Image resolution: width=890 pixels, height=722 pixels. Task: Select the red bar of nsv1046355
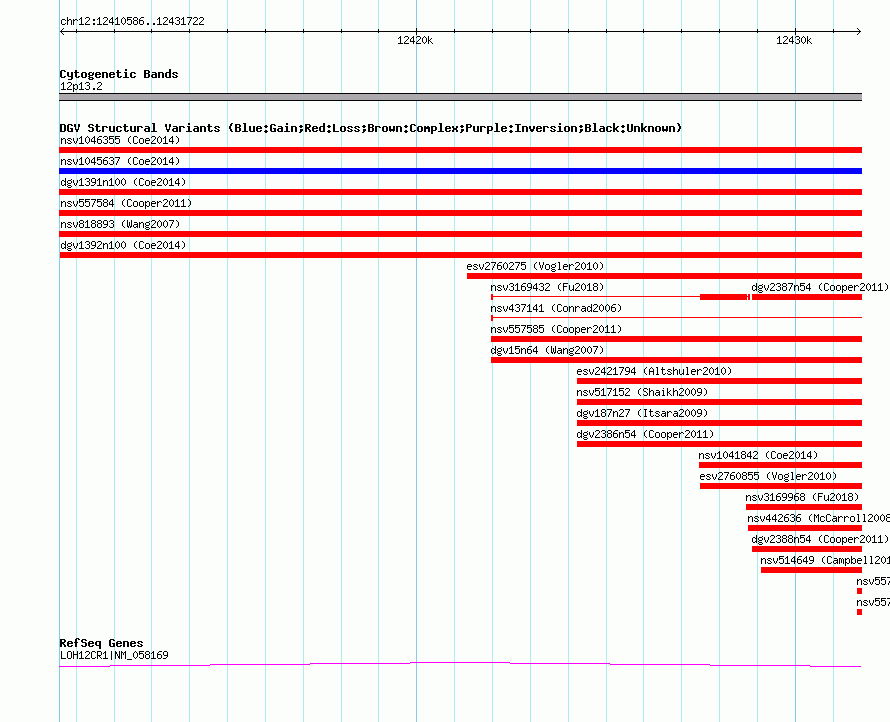point(460,150)
